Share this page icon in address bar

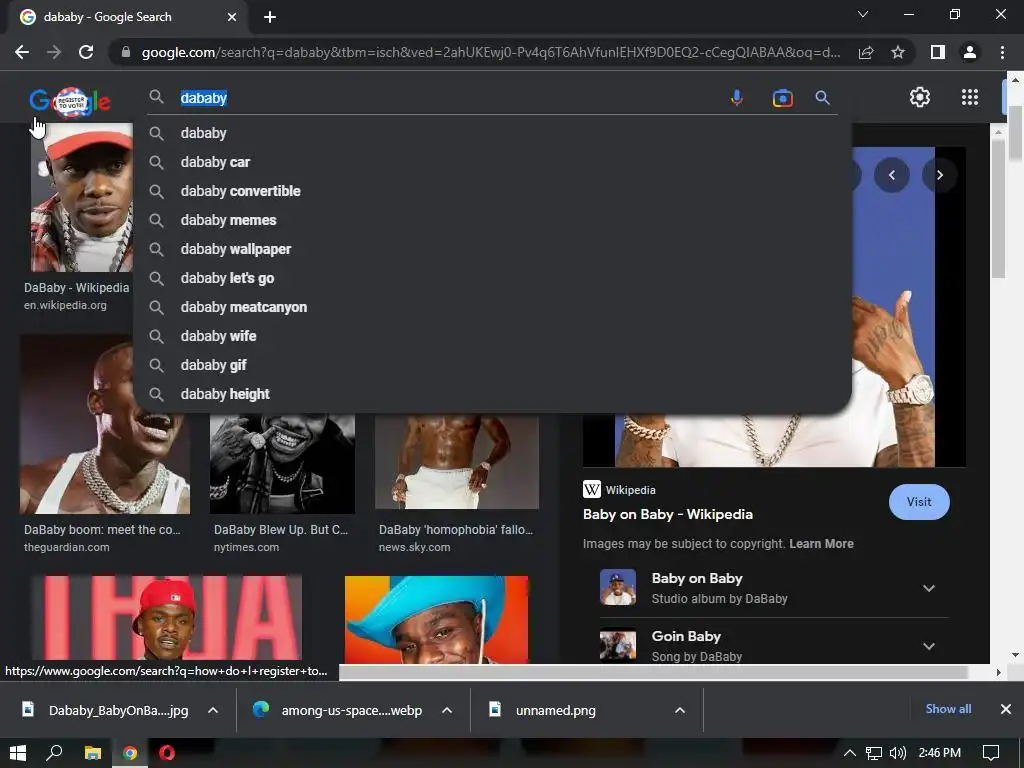tap(866, 52)
